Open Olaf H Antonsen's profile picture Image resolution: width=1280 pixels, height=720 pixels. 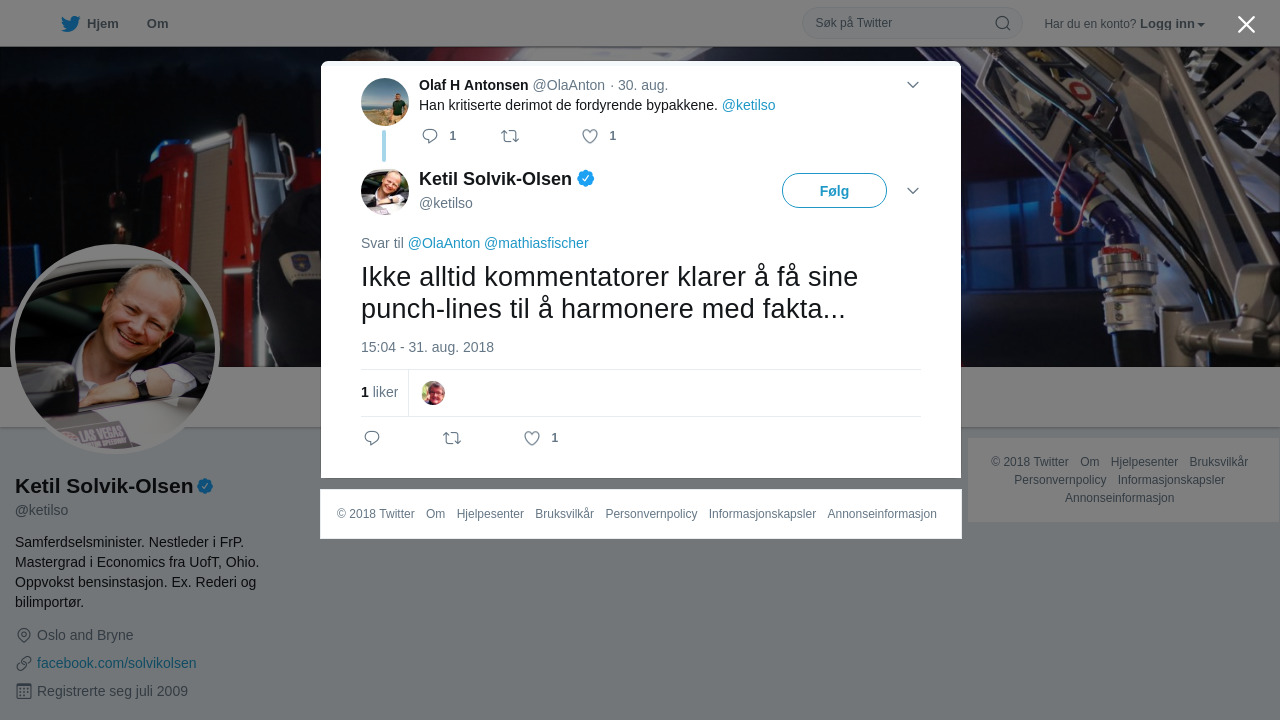[x=385, y=102]
